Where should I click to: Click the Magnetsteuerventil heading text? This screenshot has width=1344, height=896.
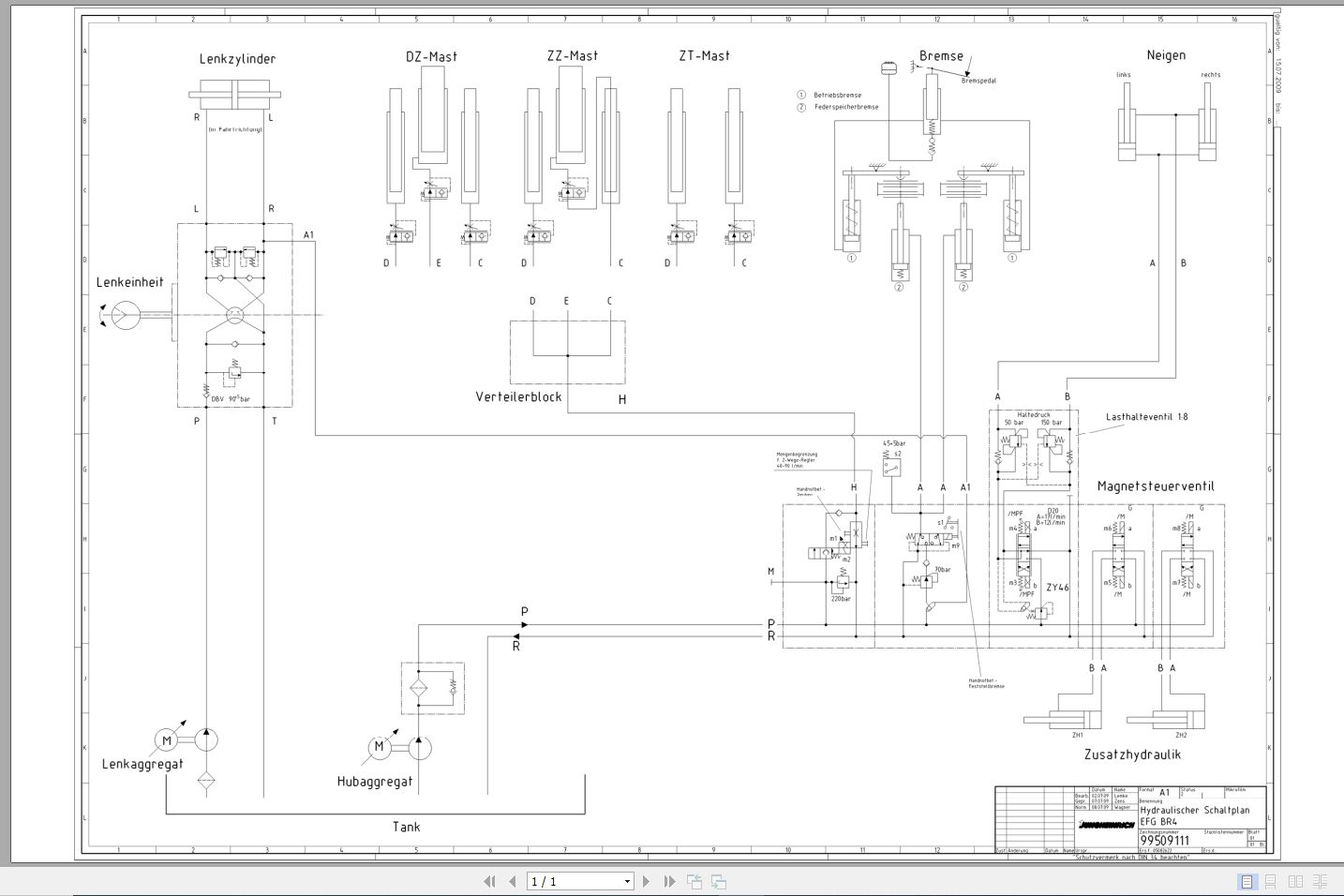[1155, 486]
